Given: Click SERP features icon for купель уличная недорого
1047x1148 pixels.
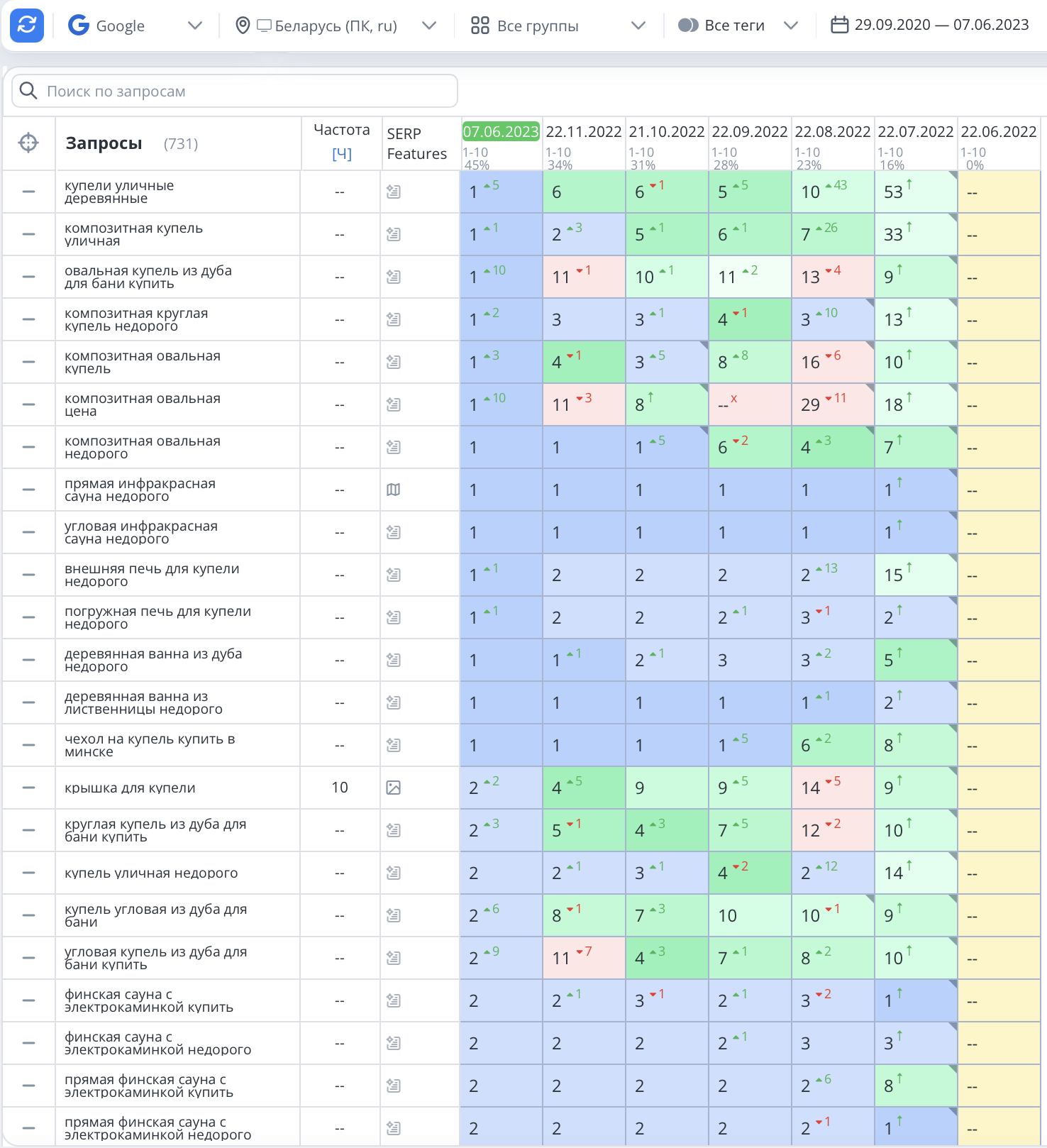Looking at the screenshot, I should point(394,873).
